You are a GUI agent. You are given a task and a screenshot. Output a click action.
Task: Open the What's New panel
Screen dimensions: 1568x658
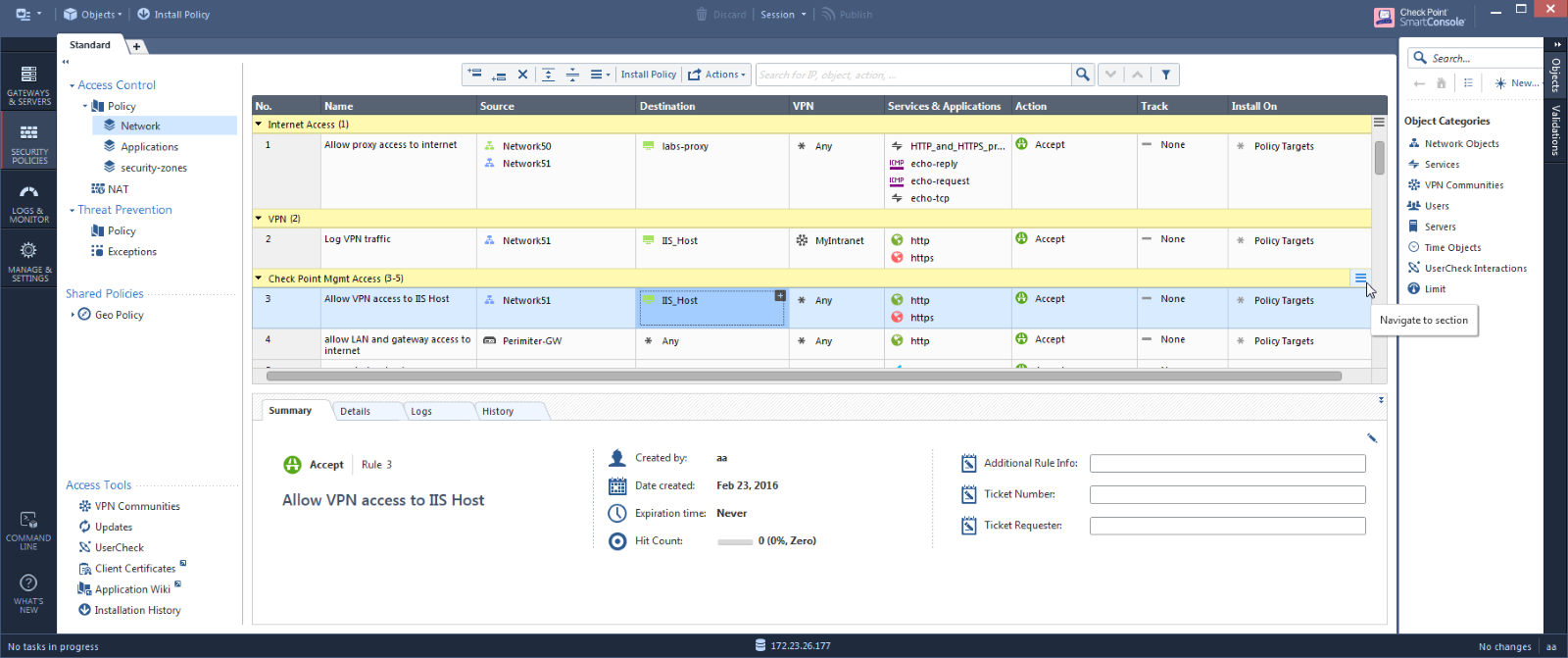click(28, 593)
